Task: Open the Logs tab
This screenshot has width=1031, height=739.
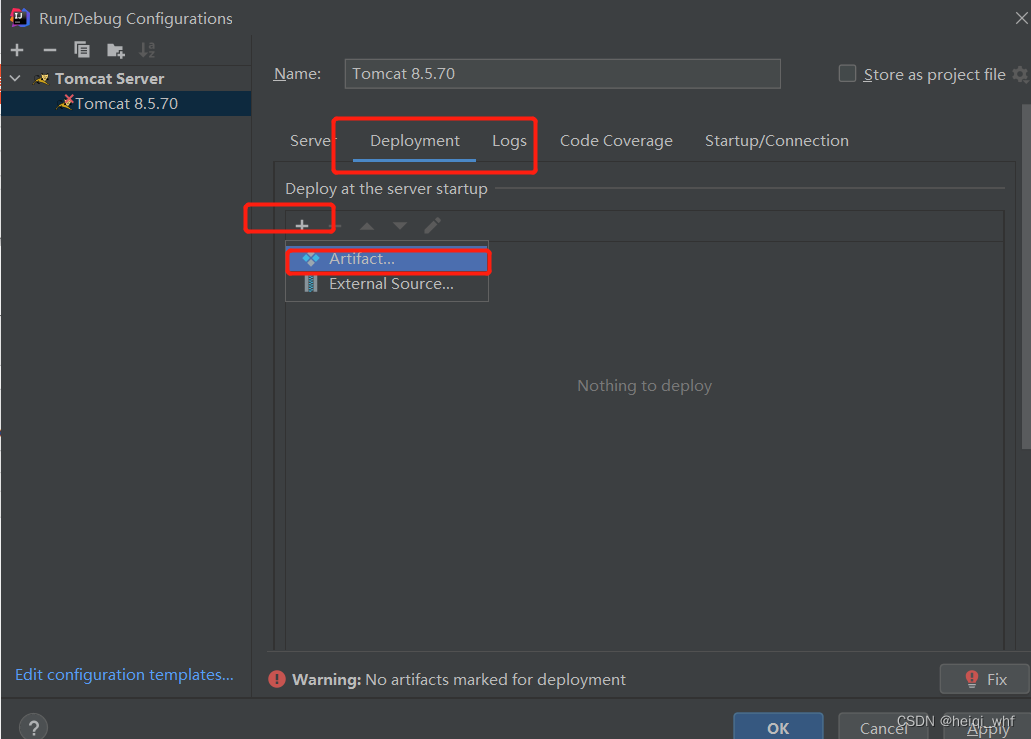Action: (x=509, y=141)
